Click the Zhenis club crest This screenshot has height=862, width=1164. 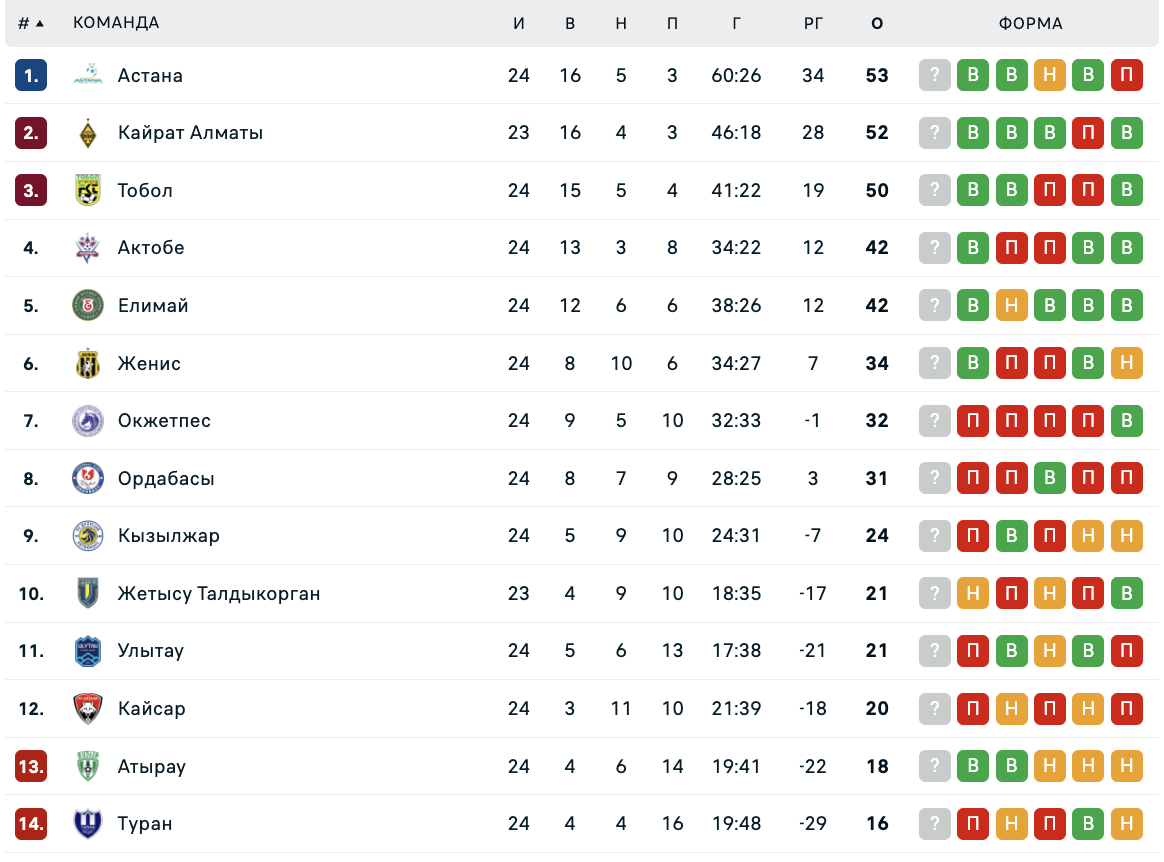pos(88,363)
